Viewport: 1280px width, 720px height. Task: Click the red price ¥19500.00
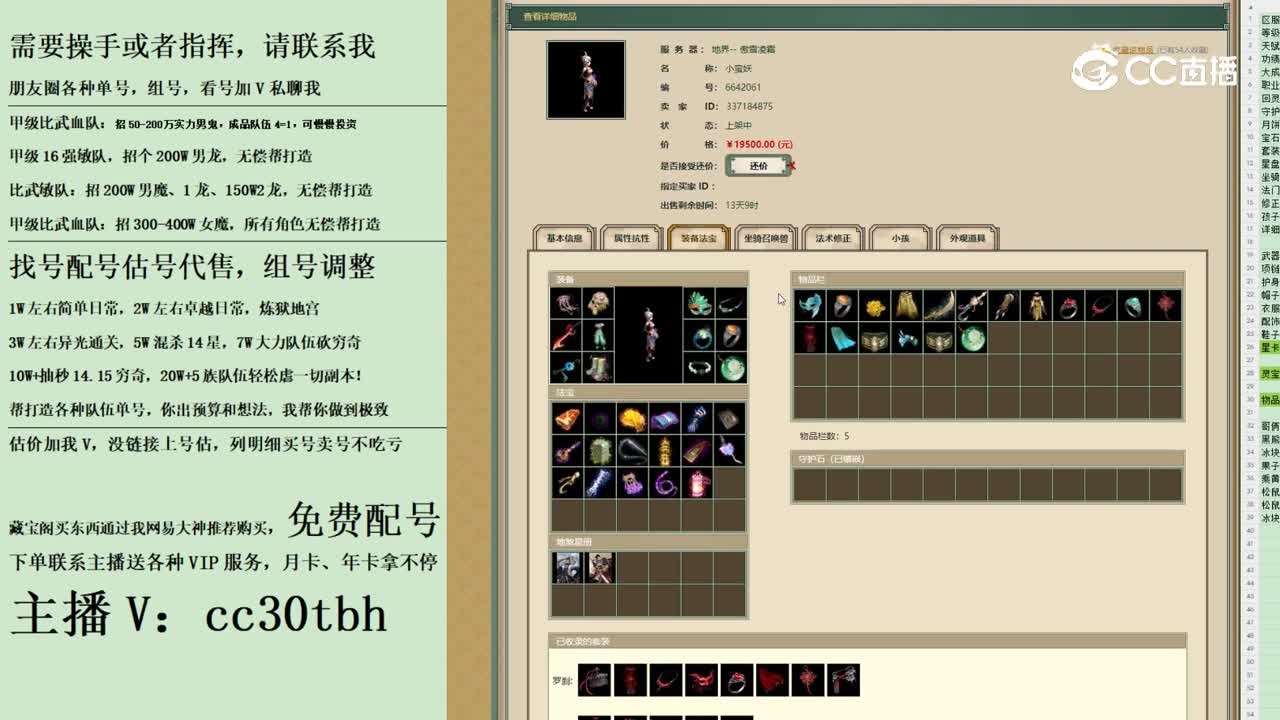click(x=758, y=145)
